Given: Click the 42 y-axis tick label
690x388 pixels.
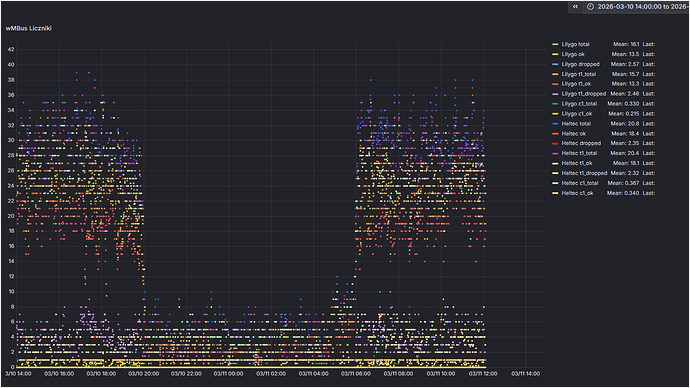Looking at the screenshot, I should click(x=11, y=50).
